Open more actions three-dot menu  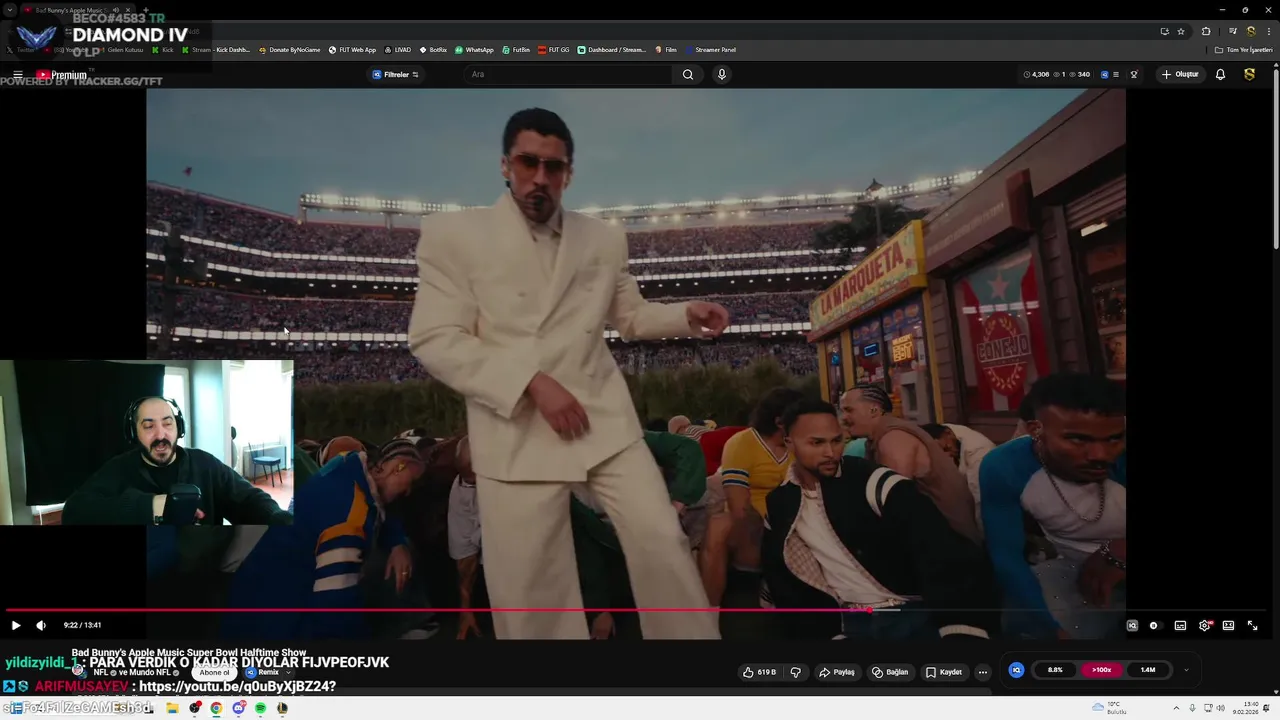click(983, 672)
